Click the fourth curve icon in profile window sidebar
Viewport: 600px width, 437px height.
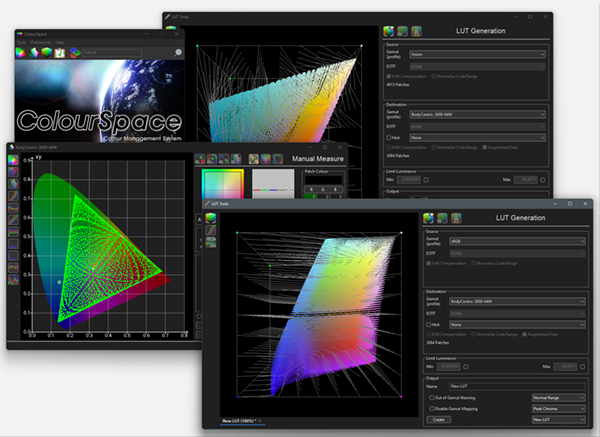[13, 196]
